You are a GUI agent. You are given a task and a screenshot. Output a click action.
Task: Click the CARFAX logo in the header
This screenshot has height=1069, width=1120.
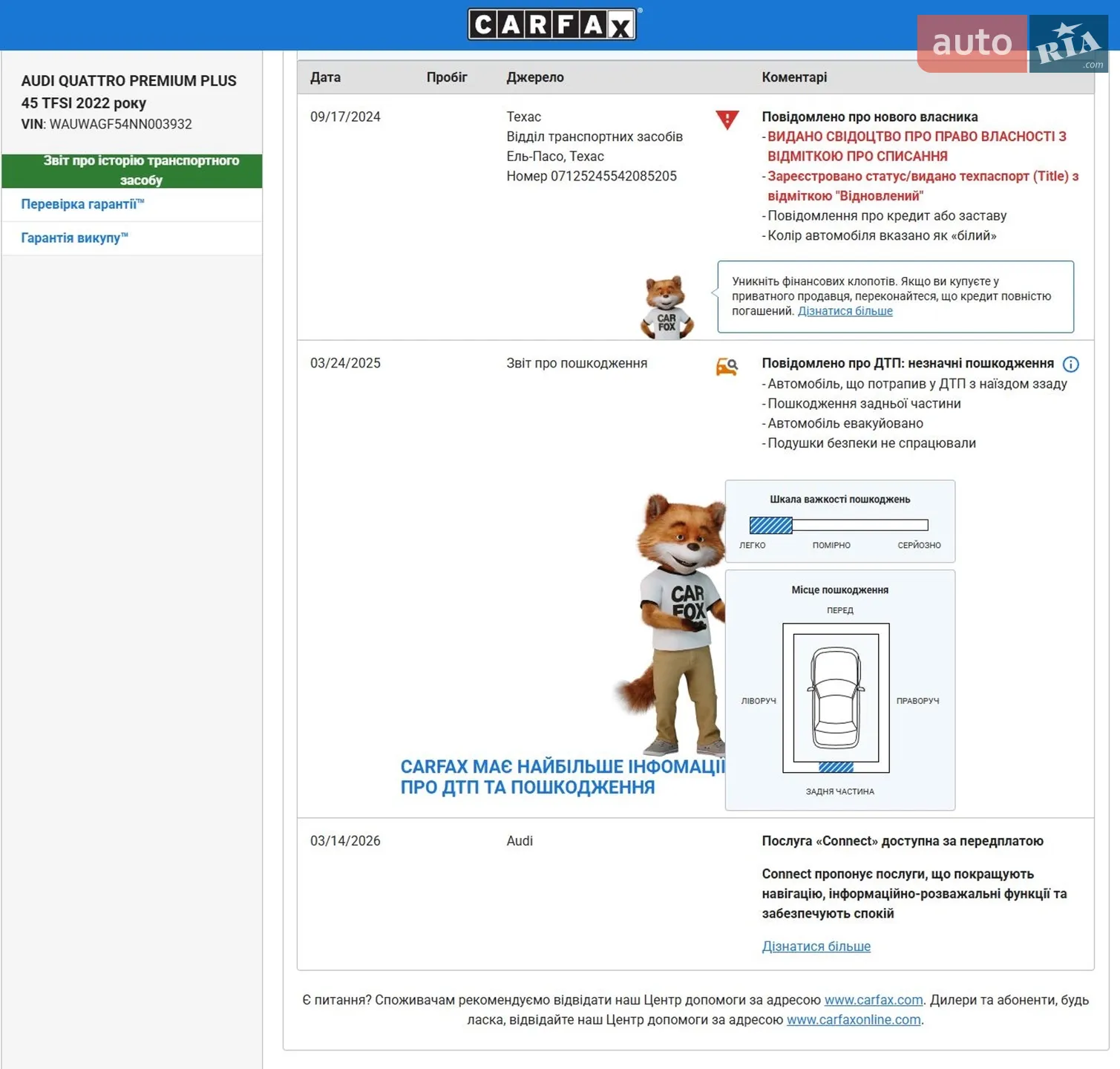coord(553,24)
